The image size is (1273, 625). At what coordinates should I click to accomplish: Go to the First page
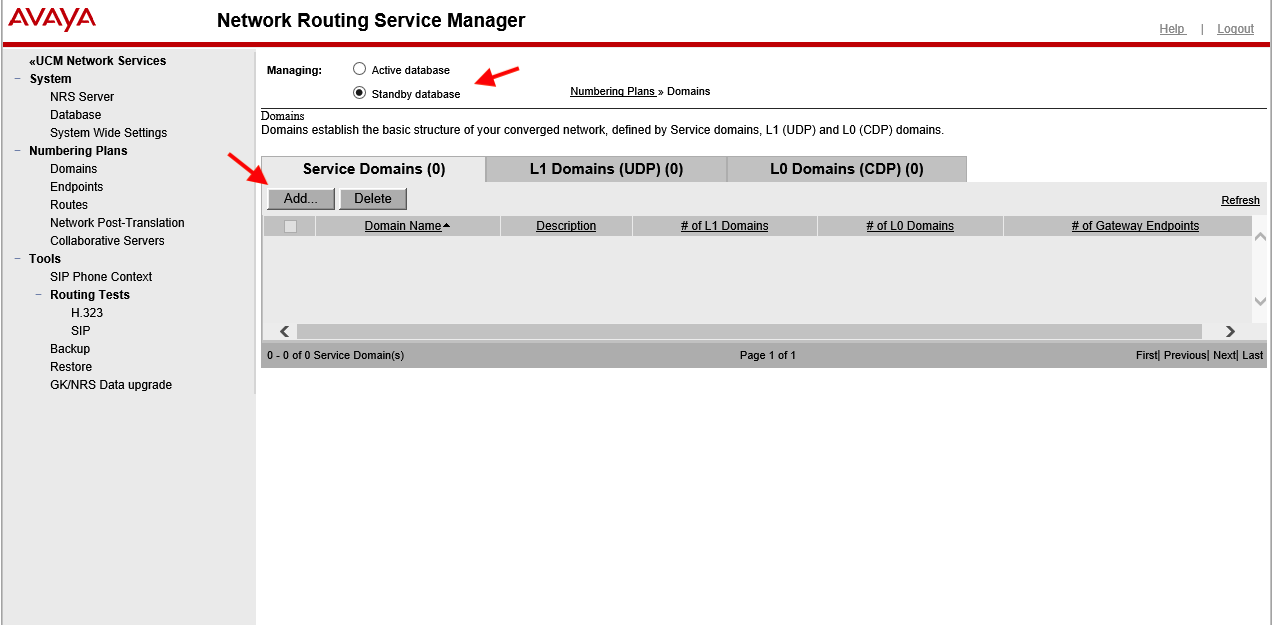(1146, 355)
